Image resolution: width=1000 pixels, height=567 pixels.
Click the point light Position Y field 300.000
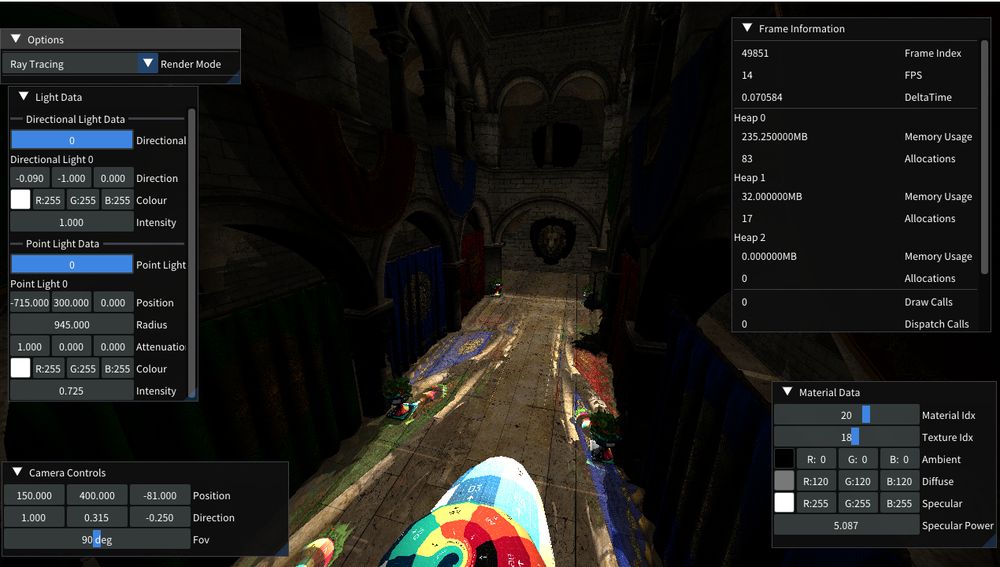pyautogui.click(x=71, y=302)
